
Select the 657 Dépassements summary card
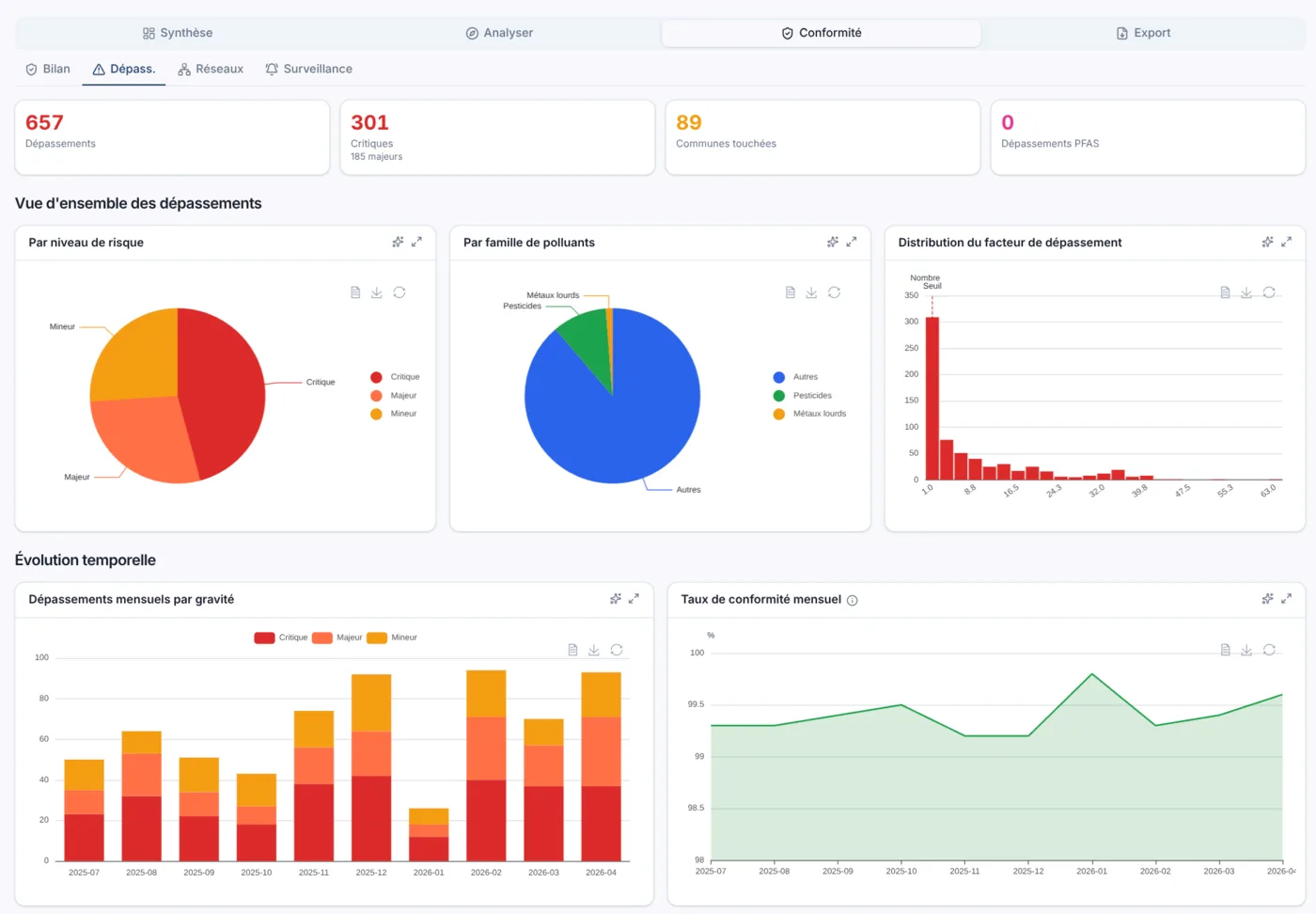tap(172, 137)
